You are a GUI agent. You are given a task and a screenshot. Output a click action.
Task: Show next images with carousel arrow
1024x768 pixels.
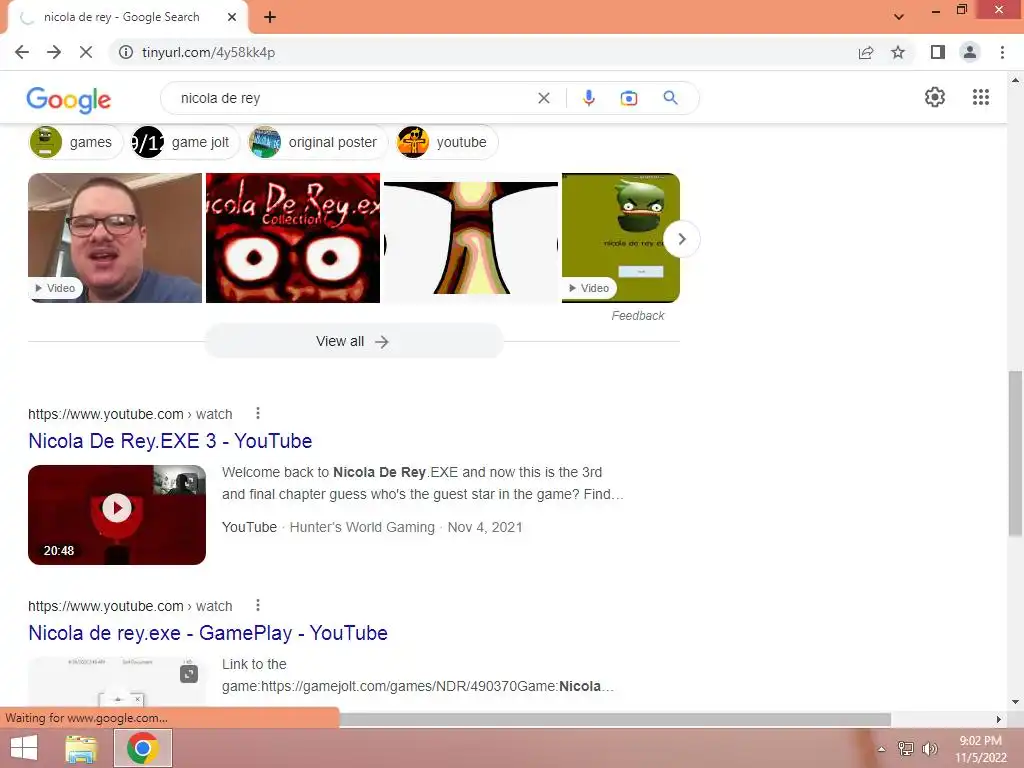click(681, 239)
